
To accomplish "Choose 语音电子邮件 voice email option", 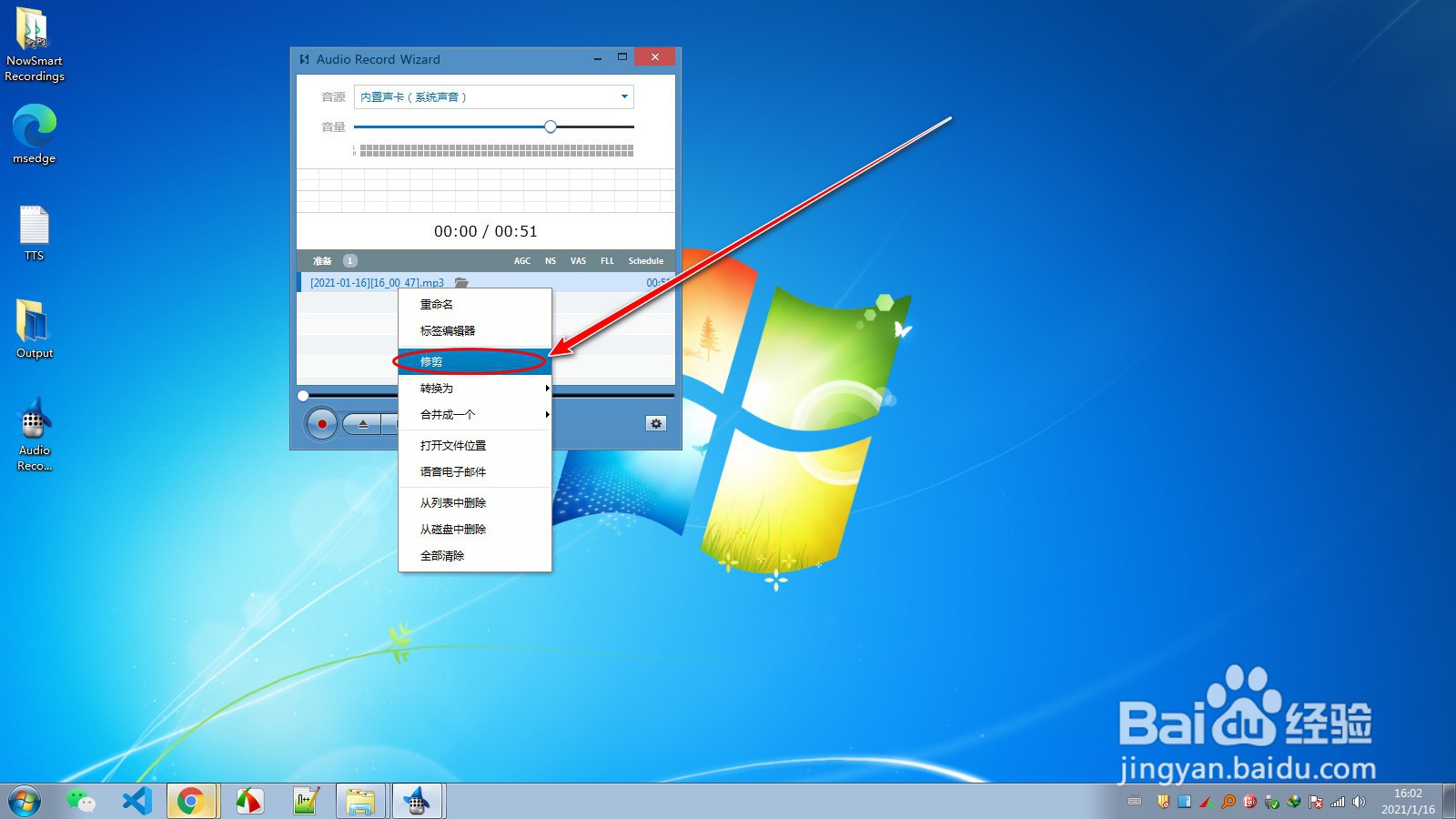I will [475, 471].
